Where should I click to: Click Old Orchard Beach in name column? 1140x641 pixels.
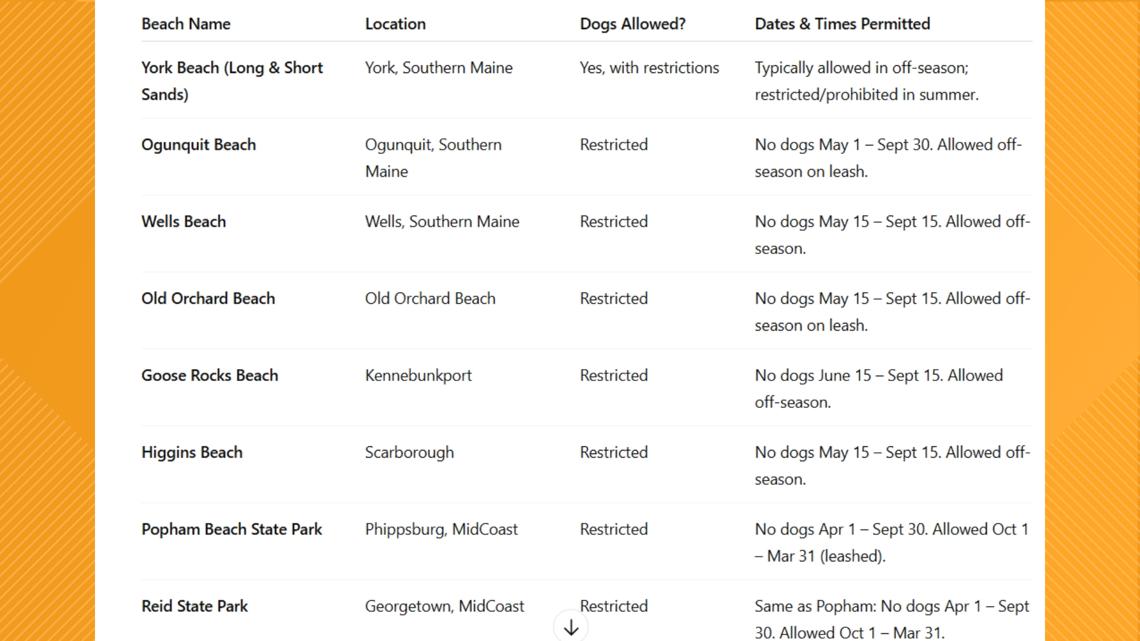click(208, 299)
